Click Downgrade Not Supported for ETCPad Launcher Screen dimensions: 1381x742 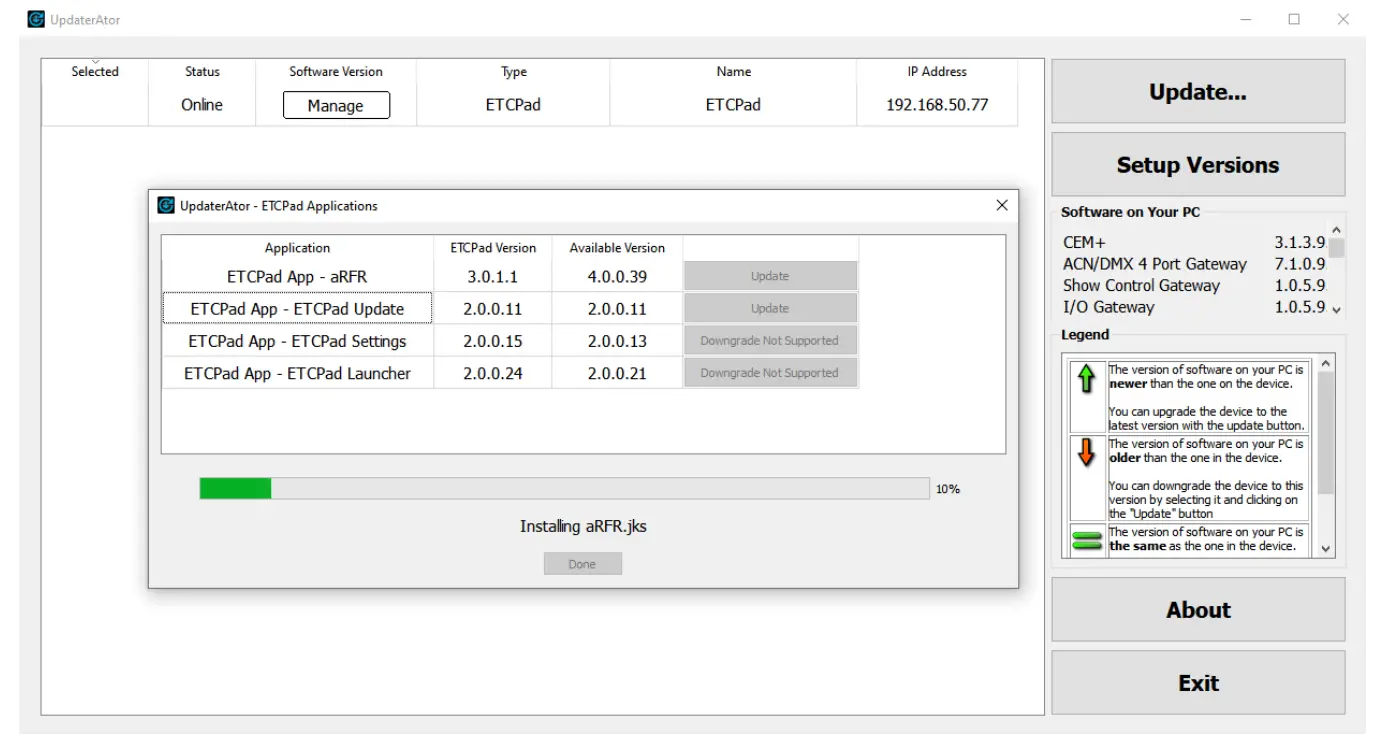point(770,373)
